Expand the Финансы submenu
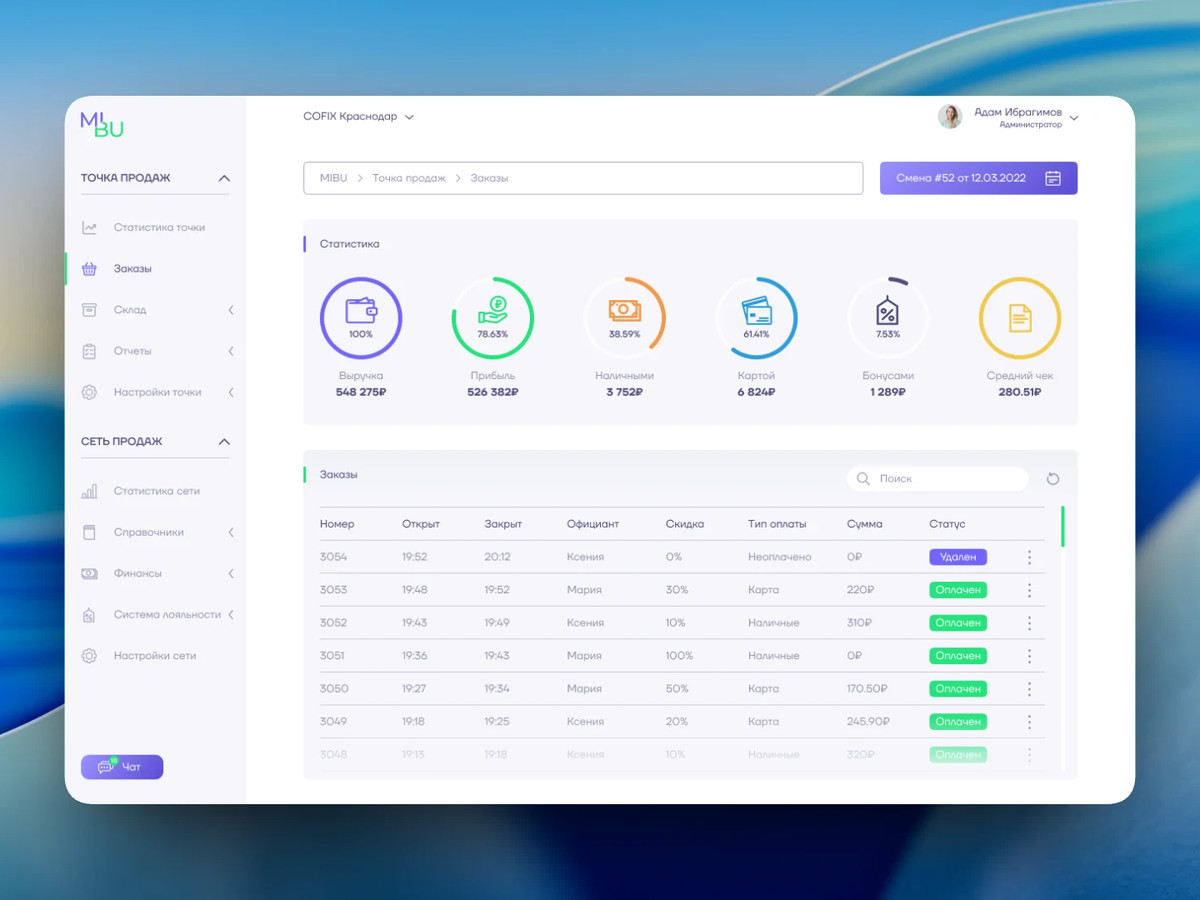The image size is (1200, 900). [x=231, y=574]
